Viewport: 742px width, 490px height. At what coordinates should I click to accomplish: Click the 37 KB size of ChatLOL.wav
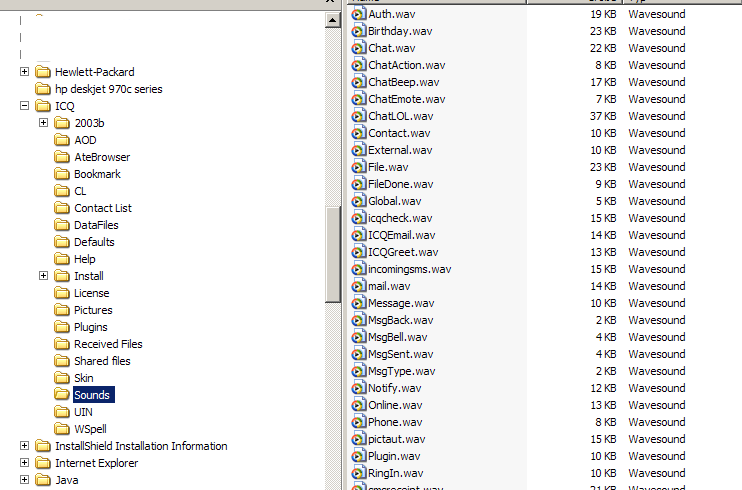pyautogui.click(x=603, y=116)
